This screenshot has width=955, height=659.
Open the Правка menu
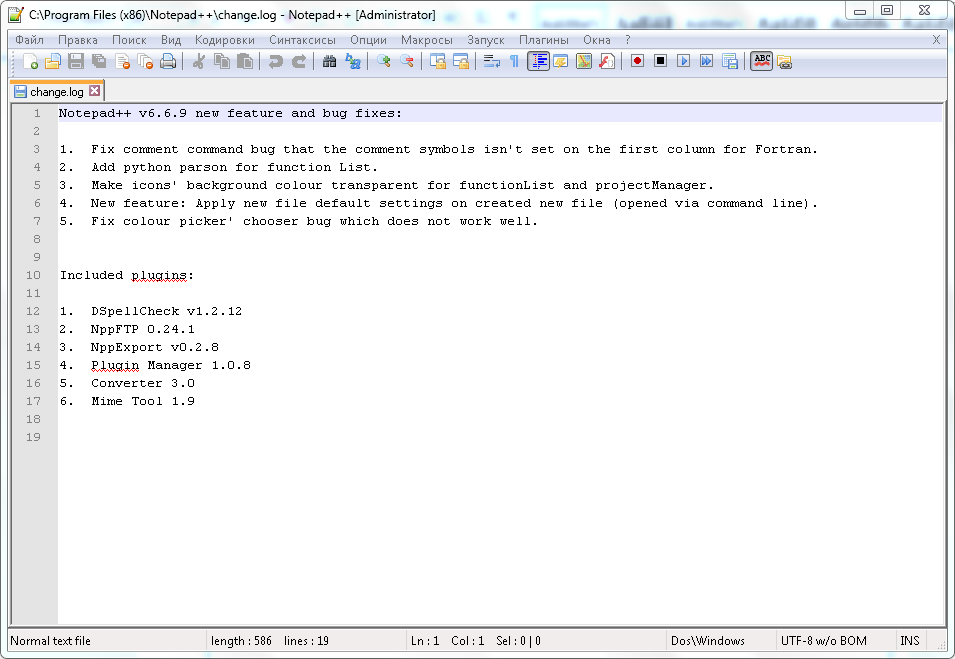(x=78, y=40)
